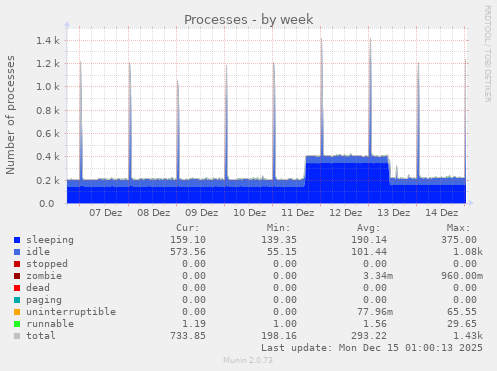The image size is (497, 371).
Task: Click the uninterruptible orange swatch
Action: 17,312
